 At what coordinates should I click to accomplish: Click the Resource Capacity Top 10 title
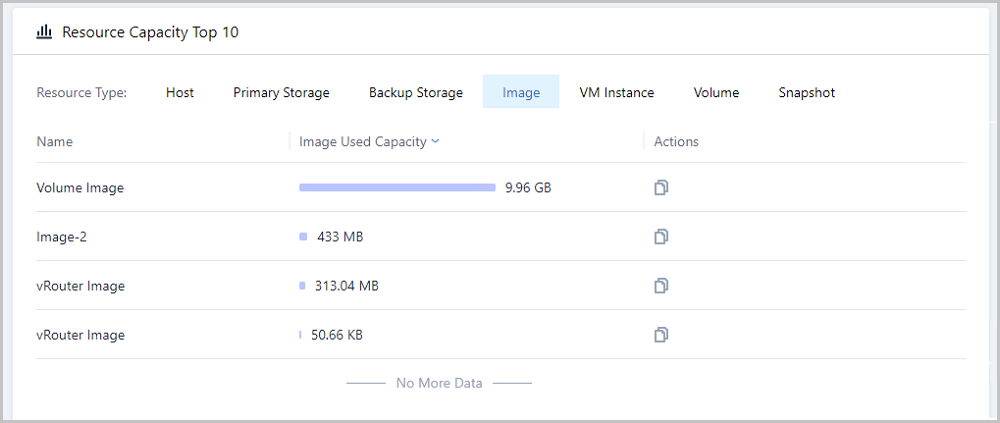(x=151, y=33)
